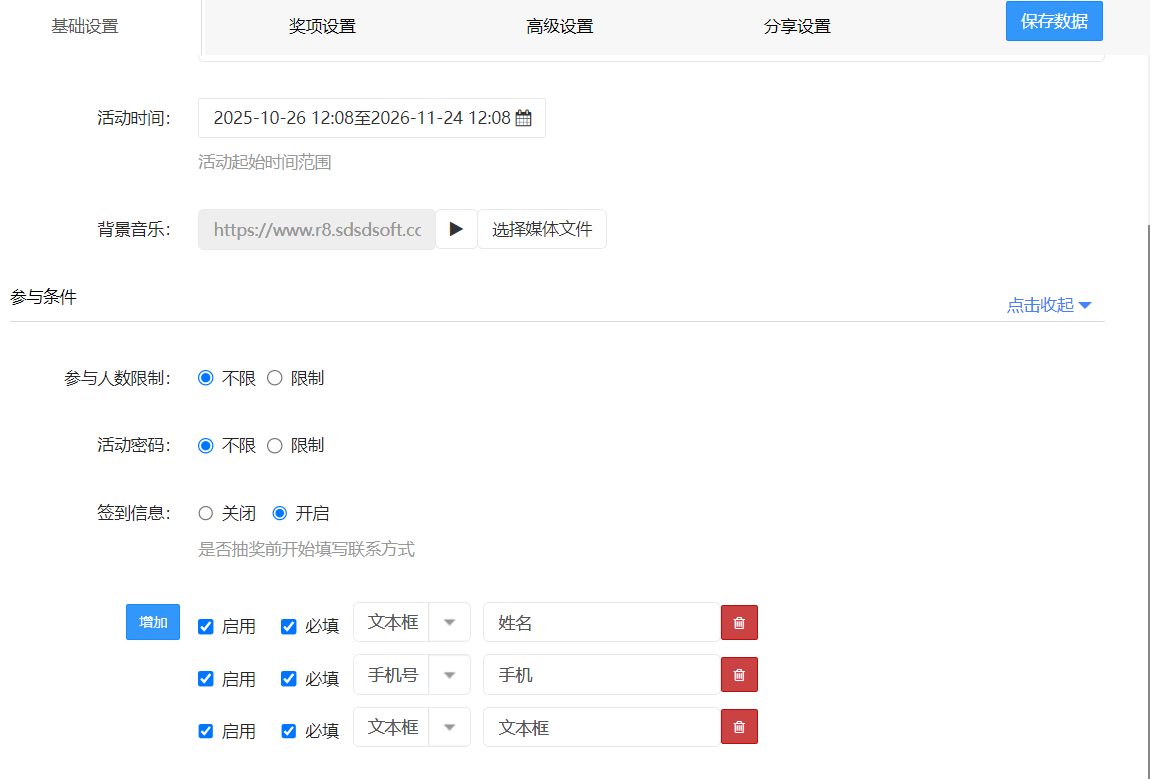Toggle 启用 checkbox in last 文本框 row

pos(205,731)
